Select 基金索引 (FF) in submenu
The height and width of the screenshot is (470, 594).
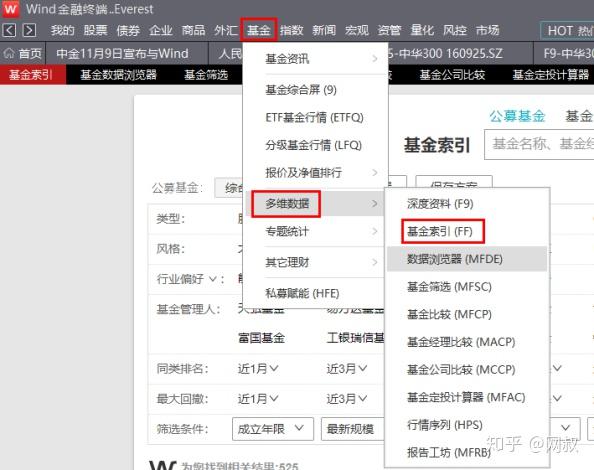coord(467,231)
